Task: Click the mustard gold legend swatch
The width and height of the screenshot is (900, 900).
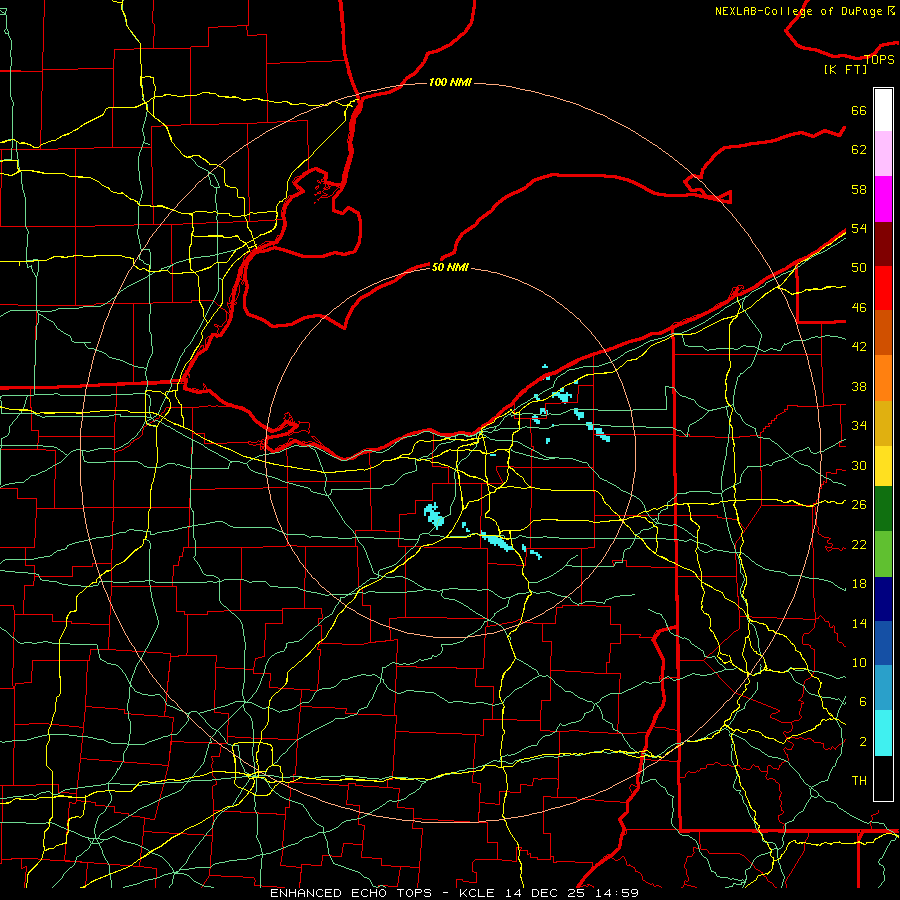Action: click(x=883, y=423)
